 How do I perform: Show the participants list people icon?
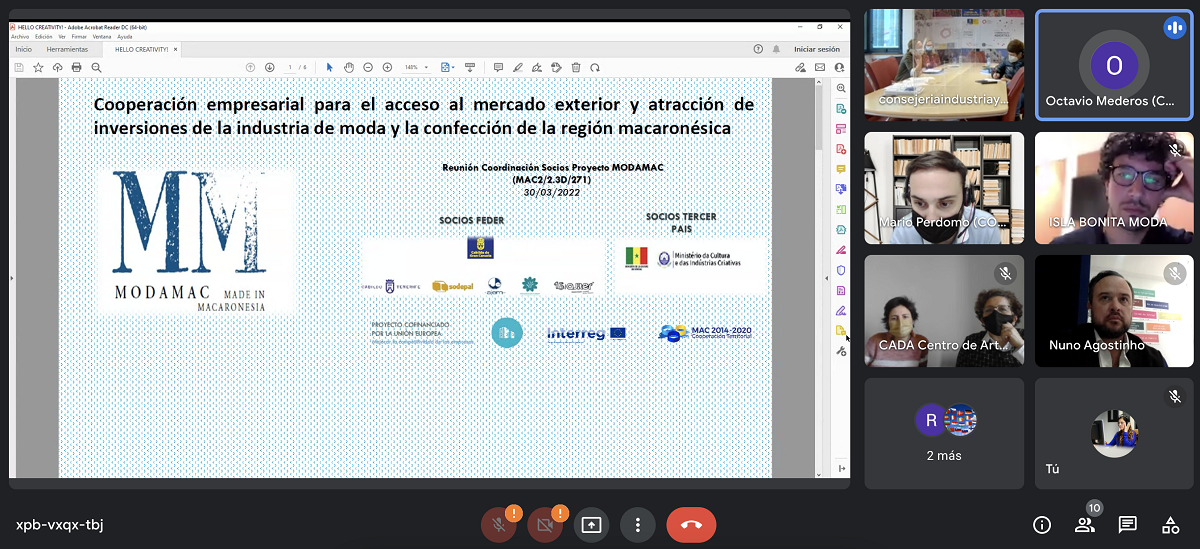pyautogui.click(x=1084, y=524)
